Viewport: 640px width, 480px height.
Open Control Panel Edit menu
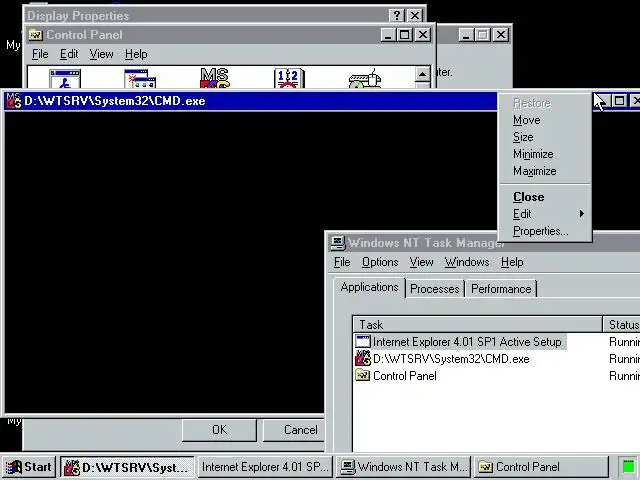(69, 54)
